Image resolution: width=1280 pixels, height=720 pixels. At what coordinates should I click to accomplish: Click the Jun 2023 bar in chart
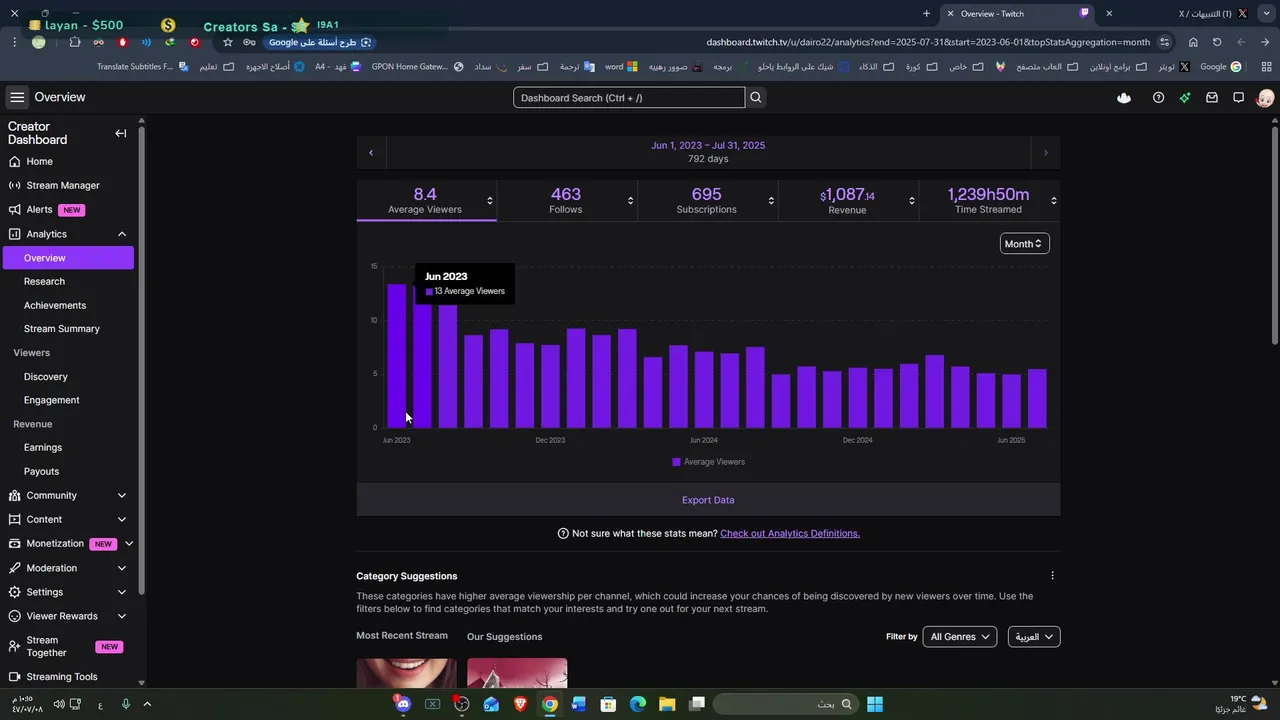(x=396, y=356)
